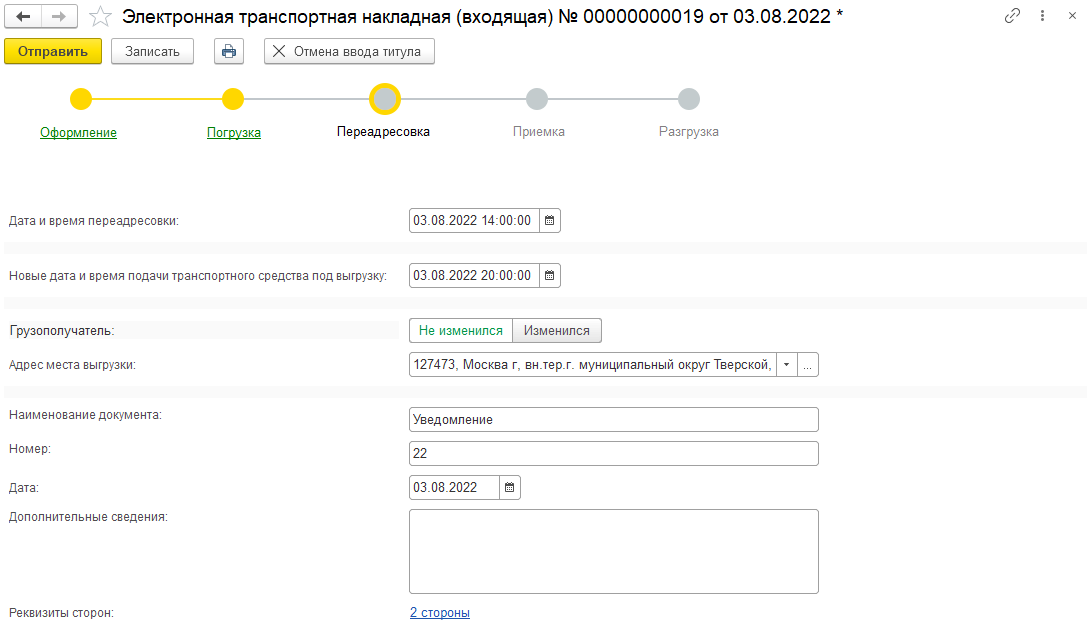Click the unloading address field with 127473, Москва

(593, 365)
